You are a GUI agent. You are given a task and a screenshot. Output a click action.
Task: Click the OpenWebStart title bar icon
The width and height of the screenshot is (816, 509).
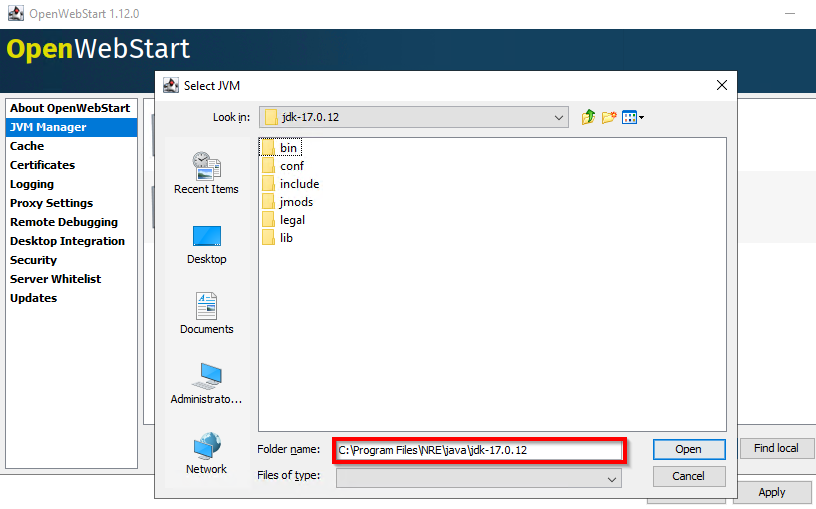point(16,14)
